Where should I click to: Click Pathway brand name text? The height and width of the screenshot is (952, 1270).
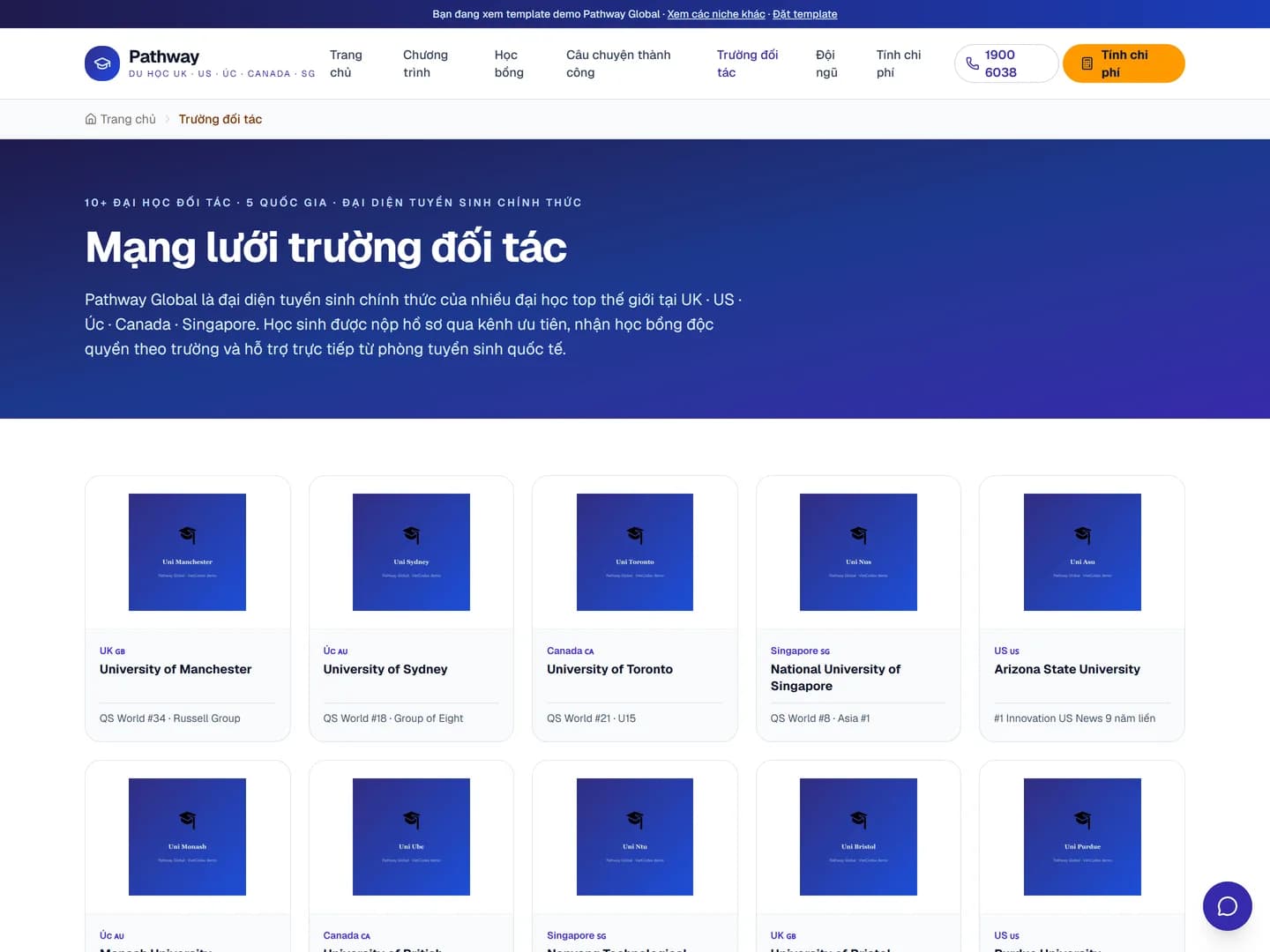pyautogui.click(x=164, y=56)
